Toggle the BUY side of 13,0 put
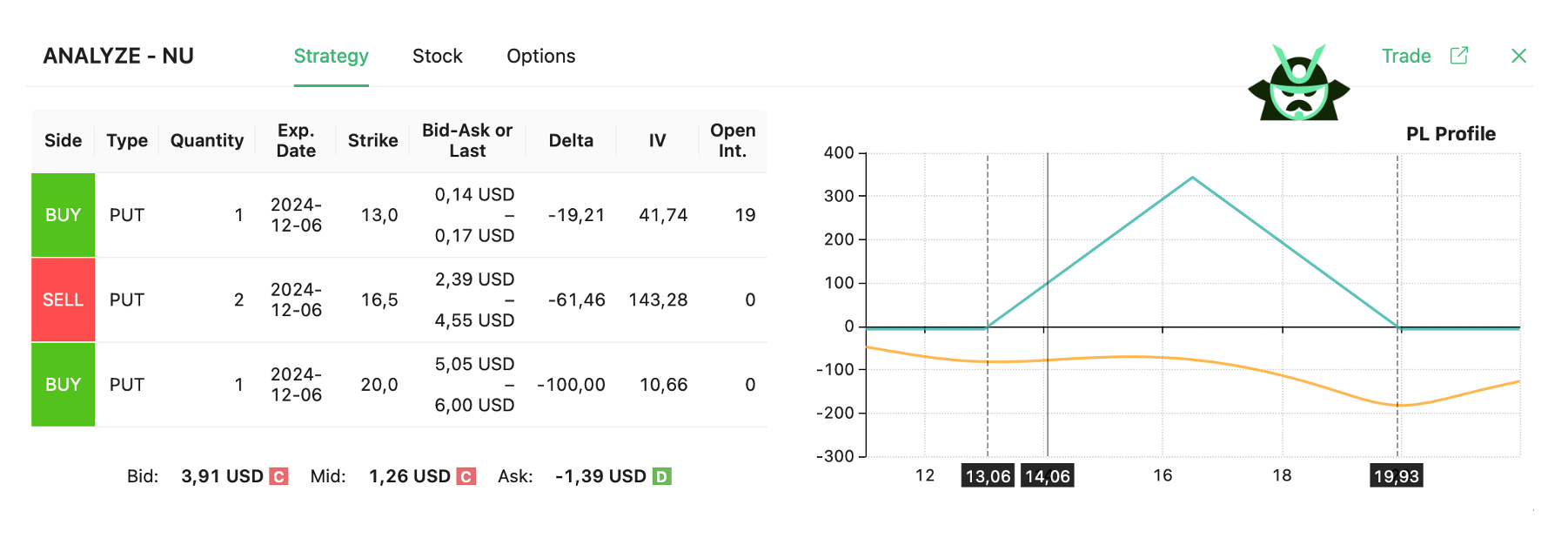 64,215
